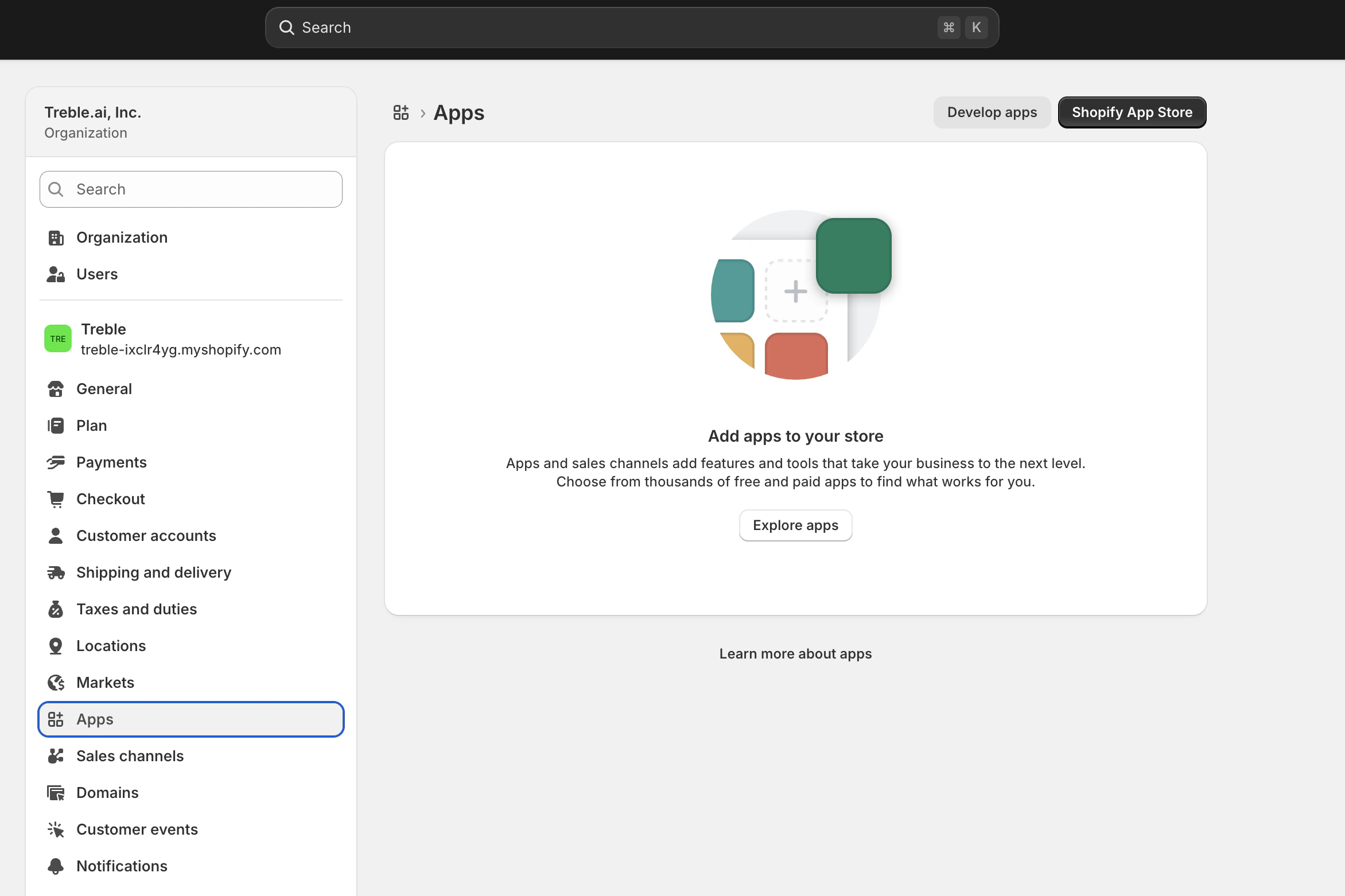Screen dimensions: 1345x896
Task: Click the green TRE store avatar
Action: click(x=58, y=338)
